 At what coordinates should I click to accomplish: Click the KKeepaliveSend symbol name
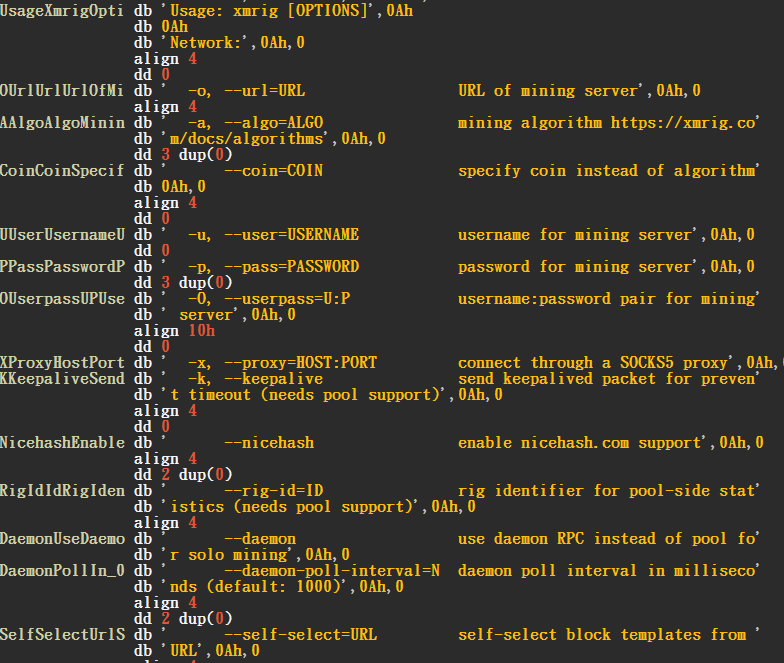coord(62,379)
